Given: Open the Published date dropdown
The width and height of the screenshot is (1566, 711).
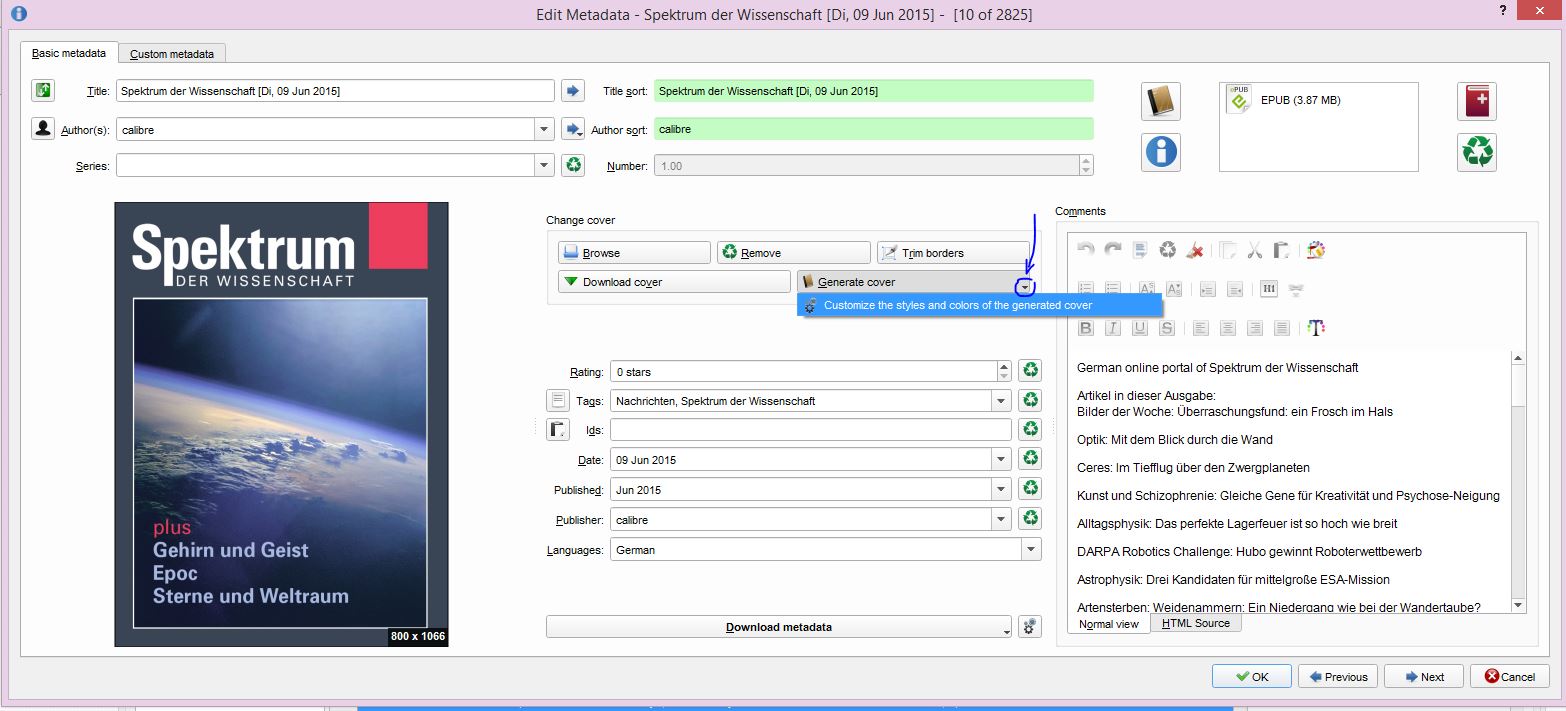Looking at the screenshot, I should (x=1001, y=490).
